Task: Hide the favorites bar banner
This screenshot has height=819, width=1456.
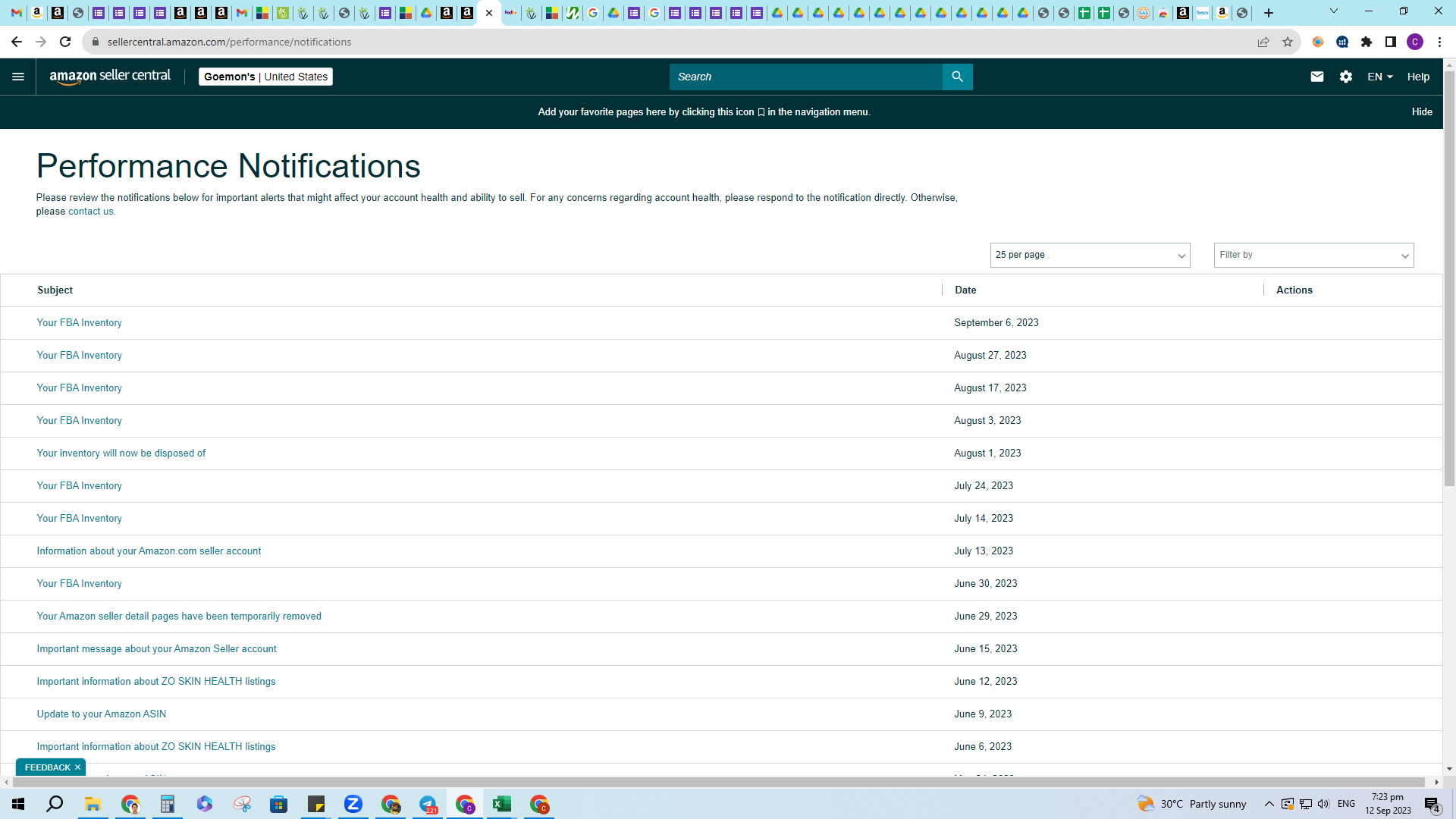Action: (1422, 111)
